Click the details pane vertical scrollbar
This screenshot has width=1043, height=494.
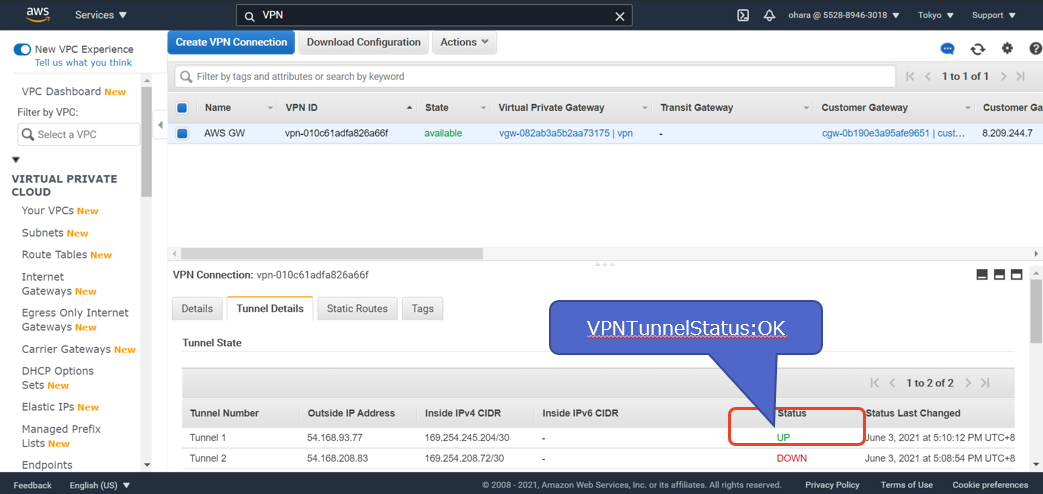[1036, 311]
